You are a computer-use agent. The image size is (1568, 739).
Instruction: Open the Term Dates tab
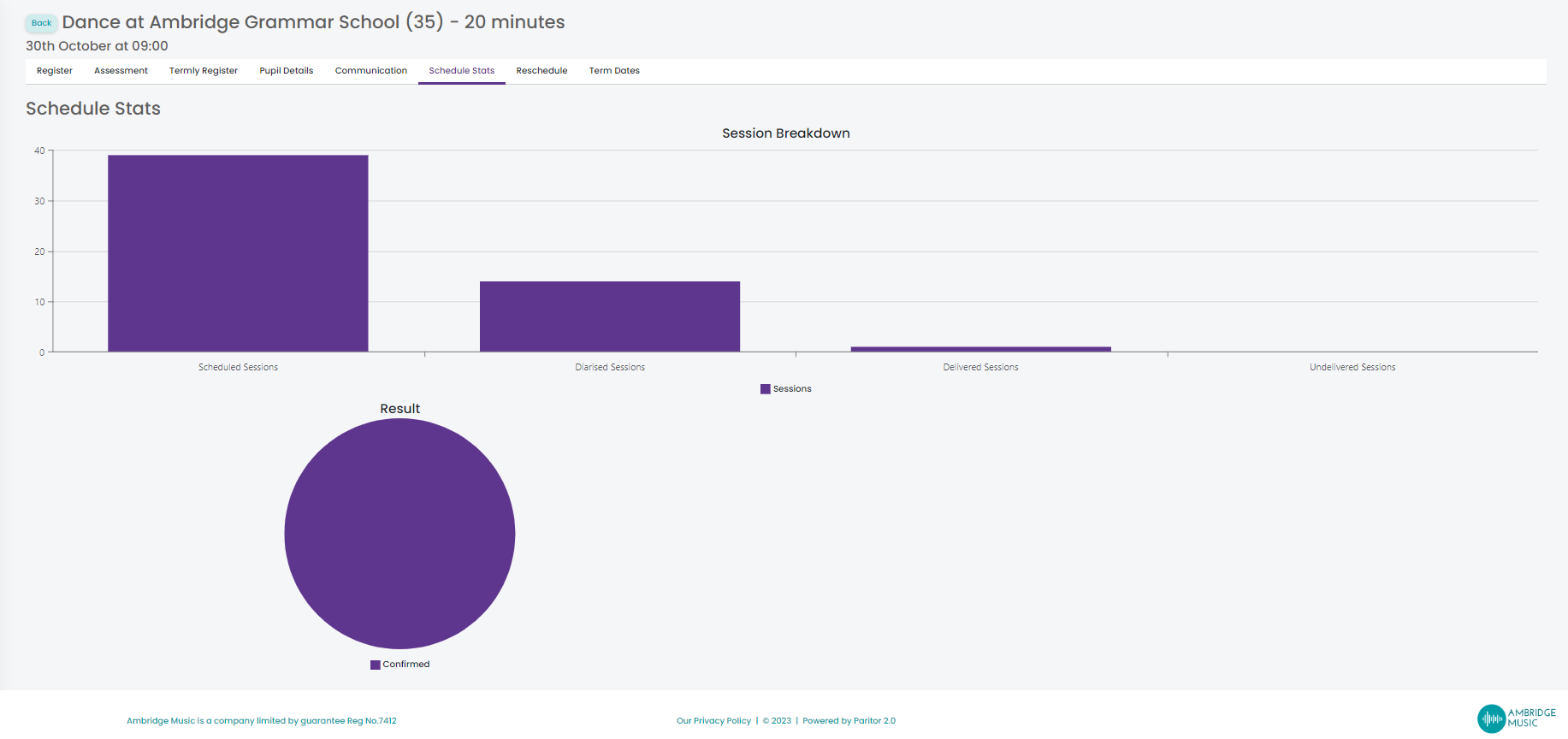[614, 71]
